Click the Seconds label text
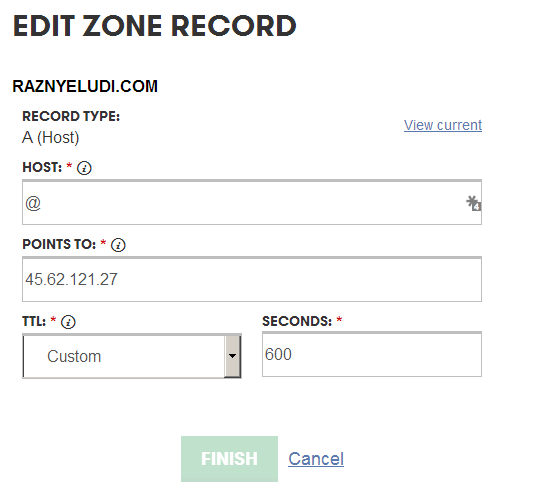This screenshot has height=501, width=547. 297,321
